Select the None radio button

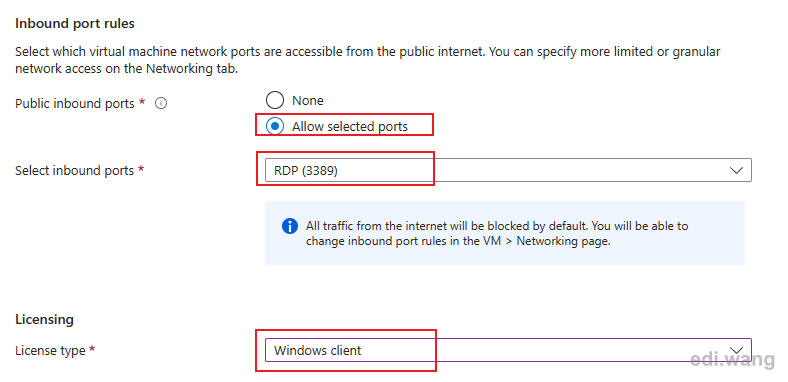pyautogui.click(x=275, y=101)
